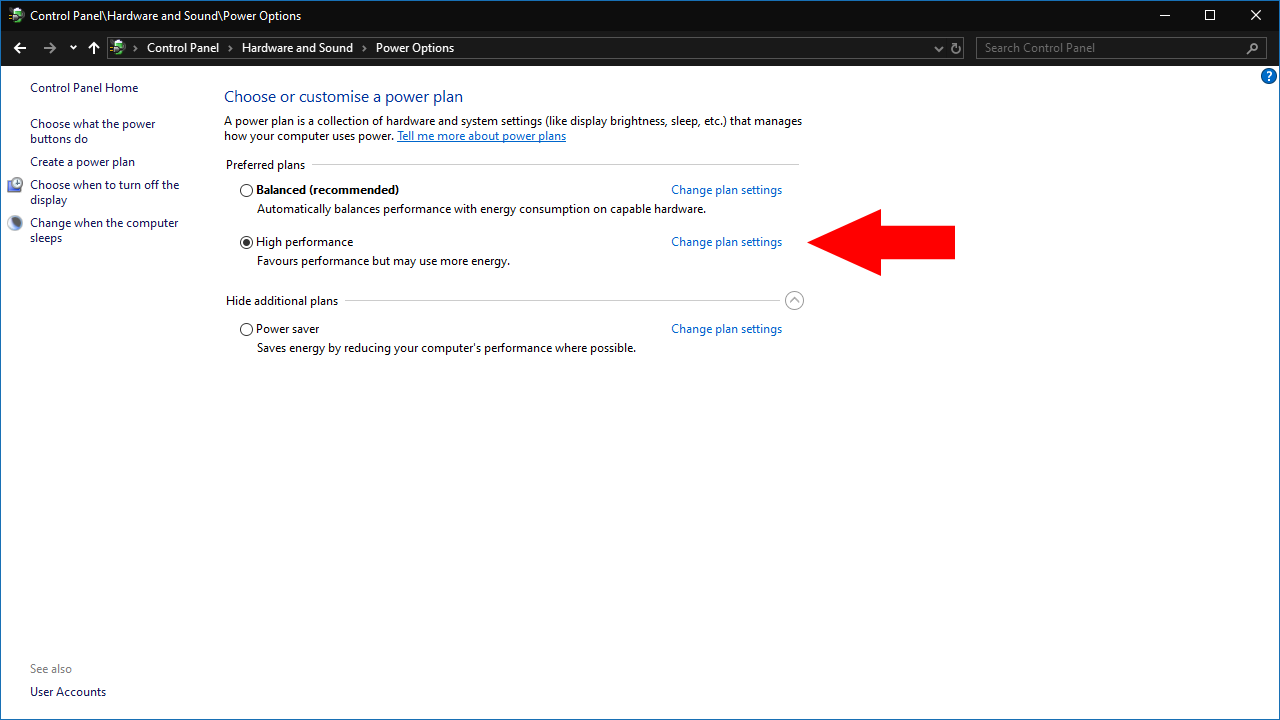Refresh the Power Options page
1280x720 pixels.
(956, 48)
